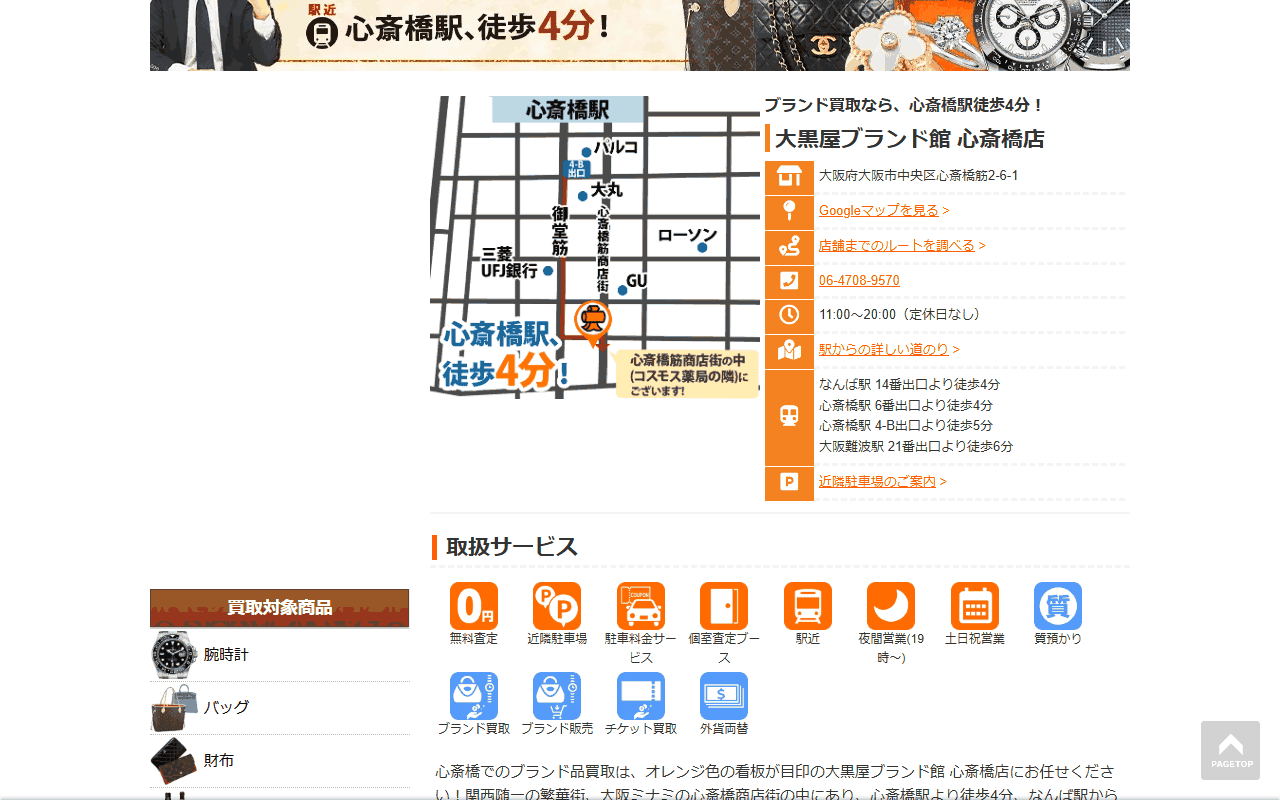Click the text 大阪難波駅 21番出口より徒歩6分
The image size is (1280, 800).
pos(916,446)
